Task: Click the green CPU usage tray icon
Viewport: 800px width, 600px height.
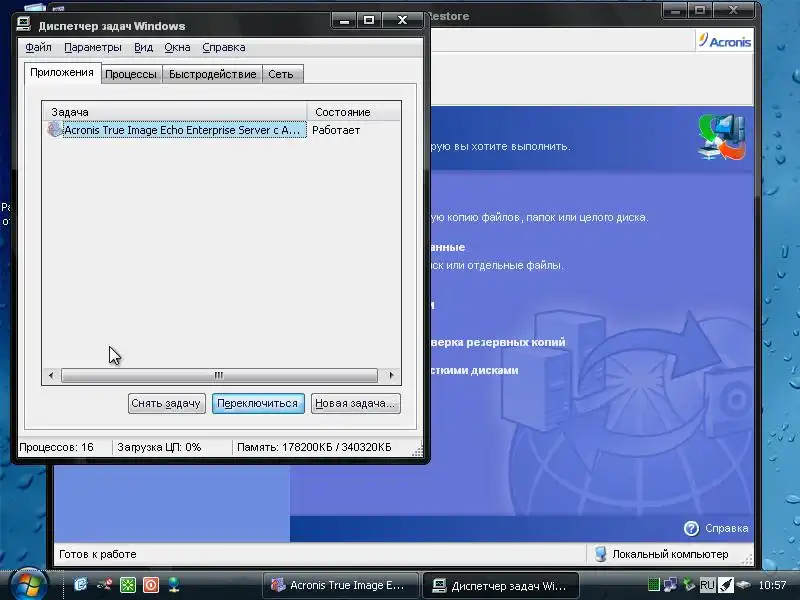Action: [653, 585]
